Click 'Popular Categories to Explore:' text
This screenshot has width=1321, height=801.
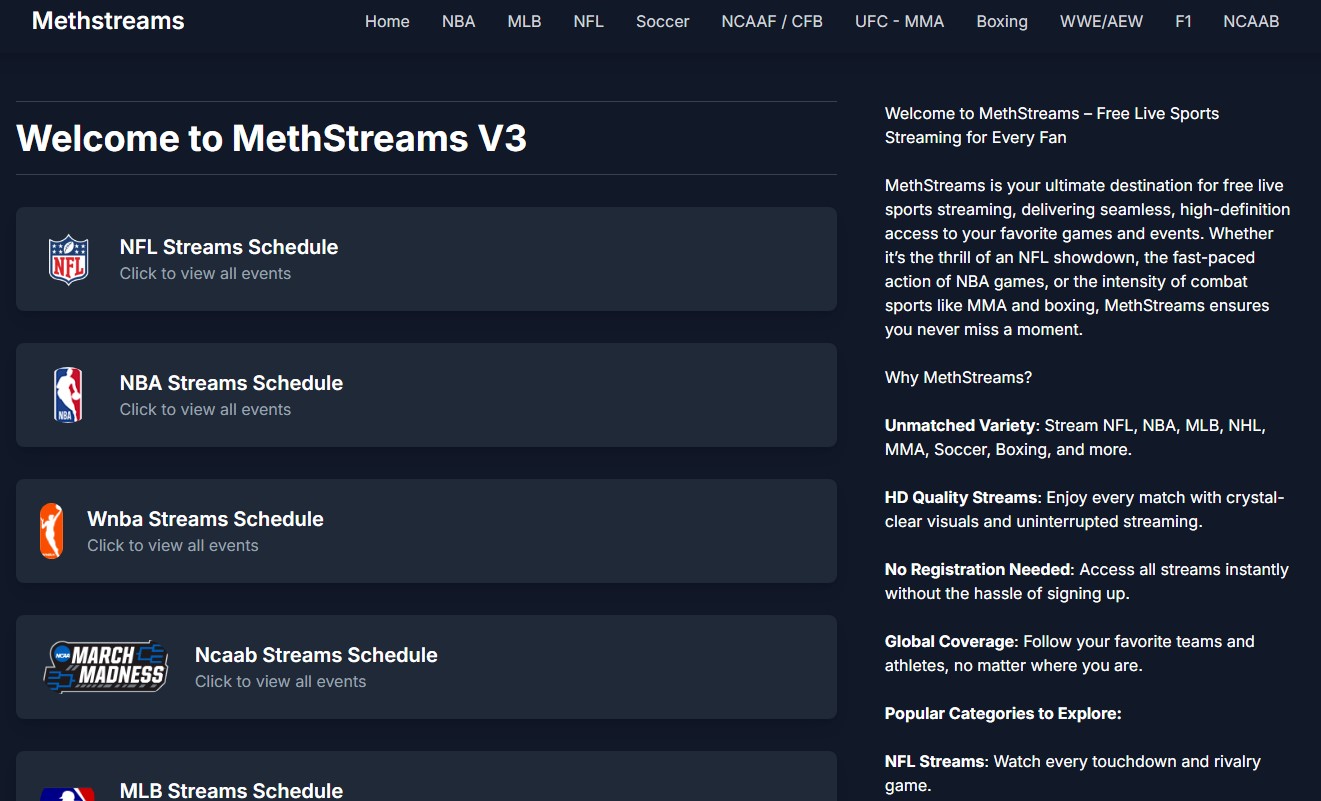tap(1003, 713)
